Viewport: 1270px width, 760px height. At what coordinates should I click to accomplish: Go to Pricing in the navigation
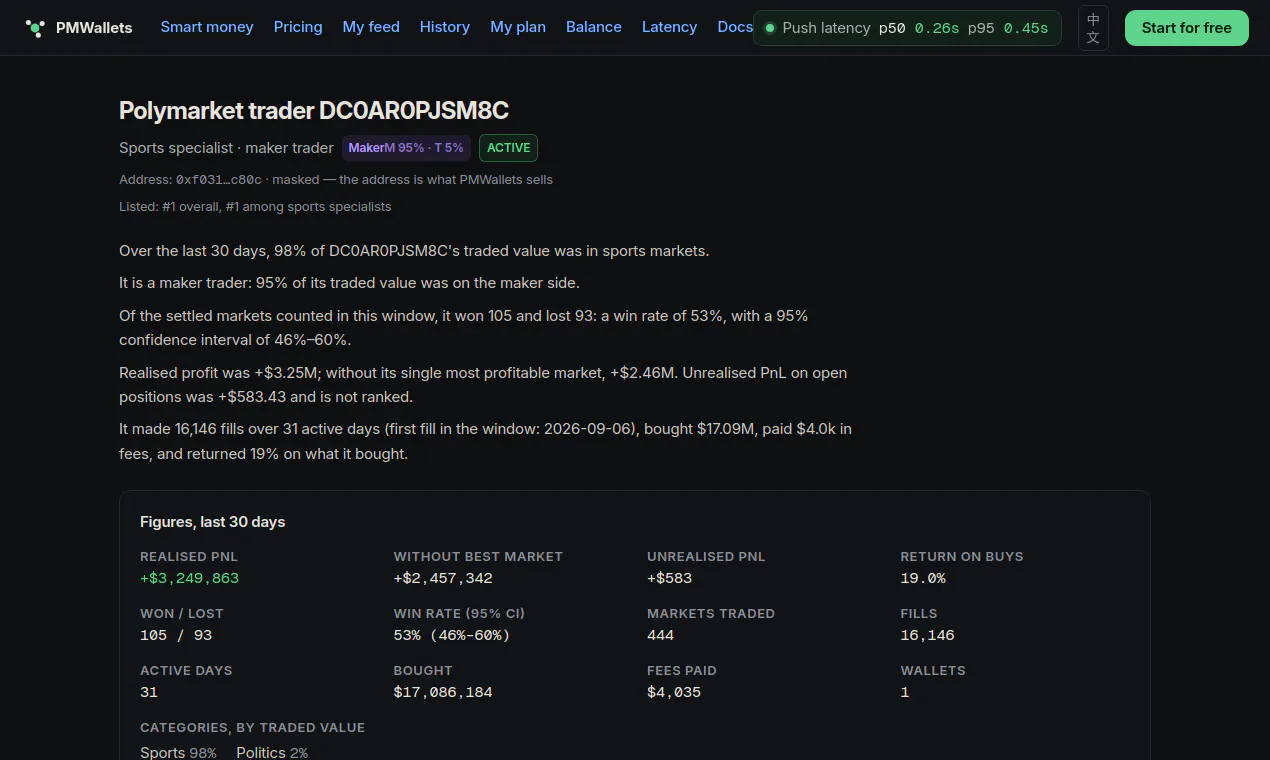298,27
